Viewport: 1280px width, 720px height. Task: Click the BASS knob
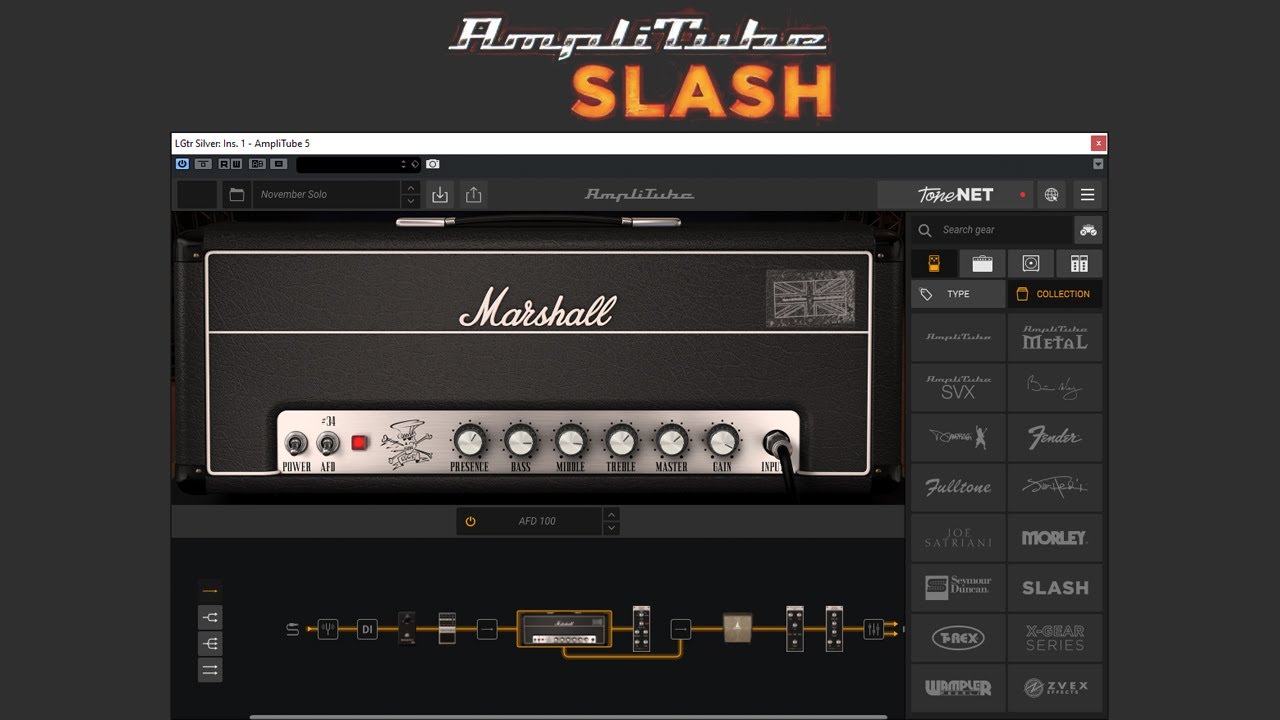pyautogui.click(x=520, y=440)
